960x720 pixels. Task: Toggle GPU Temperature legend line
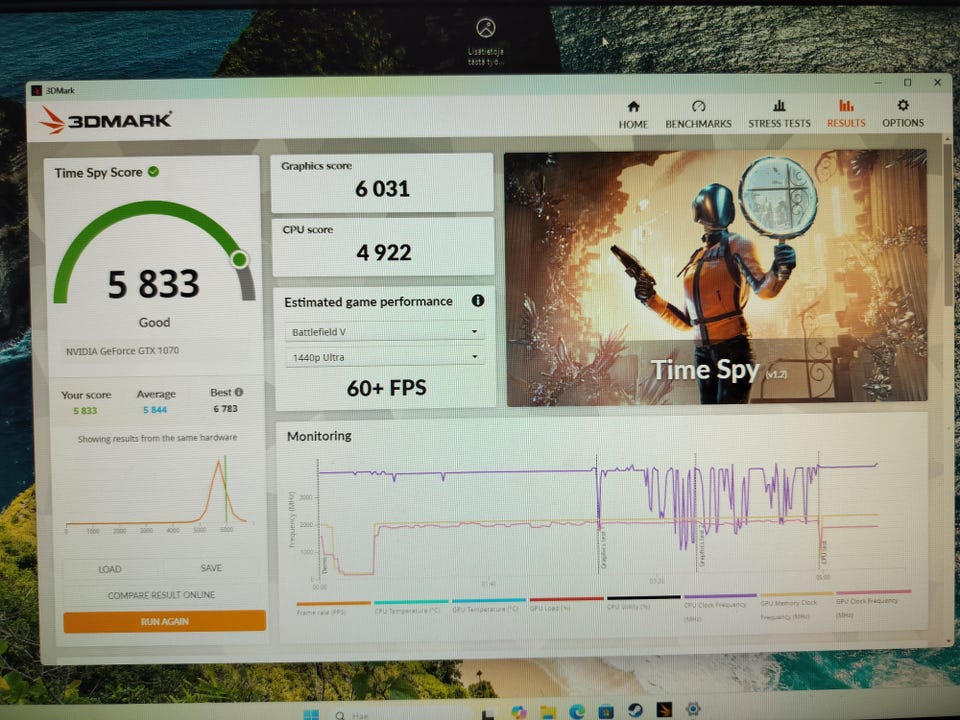coord(488,605)
